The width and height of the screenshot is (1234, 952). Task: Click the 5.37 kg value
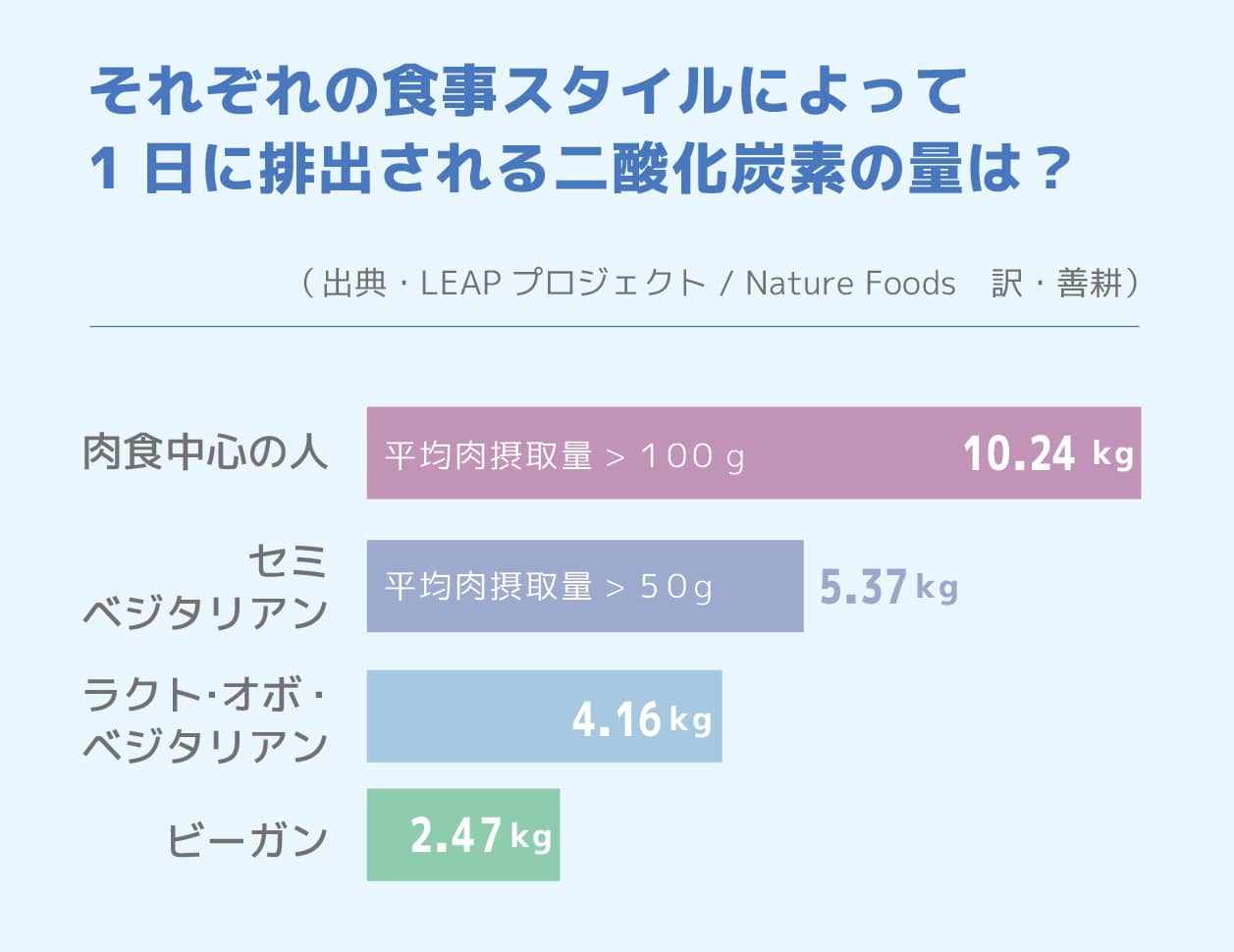click(888, 587)
